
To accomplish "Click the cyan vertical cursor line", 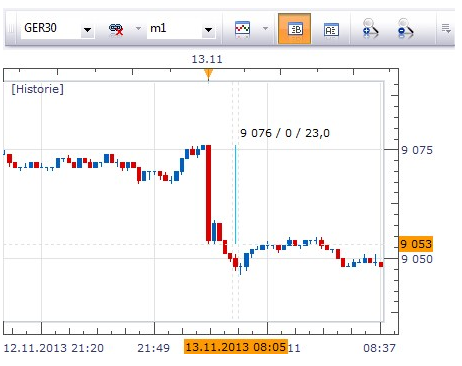I will [x=236, y=194].
